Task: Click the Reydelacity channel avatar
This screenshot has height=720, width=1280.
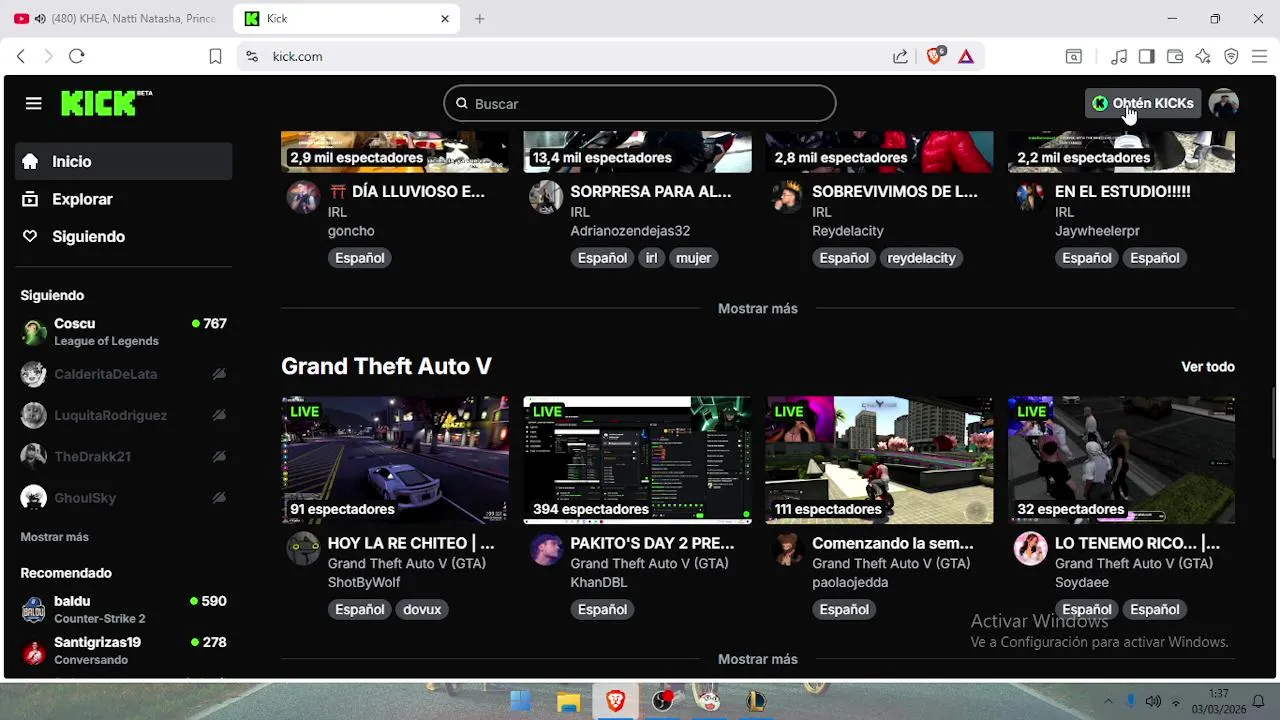Action: click(788, 197)
